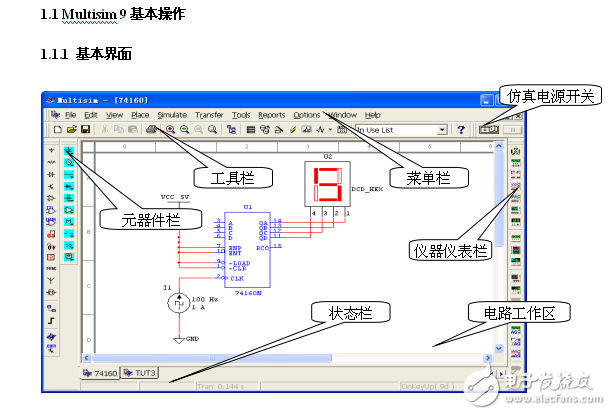Expand the In Use List dropdown
611x415 pixels.
(441, 130)
